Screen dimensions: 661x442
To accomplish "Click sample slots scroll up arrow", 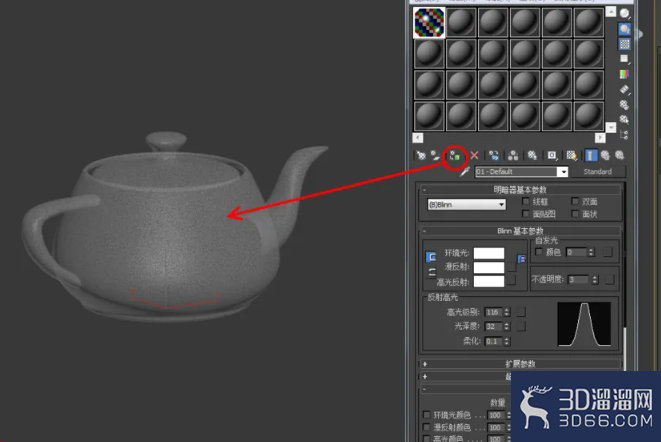I will (x=611, y=12).
